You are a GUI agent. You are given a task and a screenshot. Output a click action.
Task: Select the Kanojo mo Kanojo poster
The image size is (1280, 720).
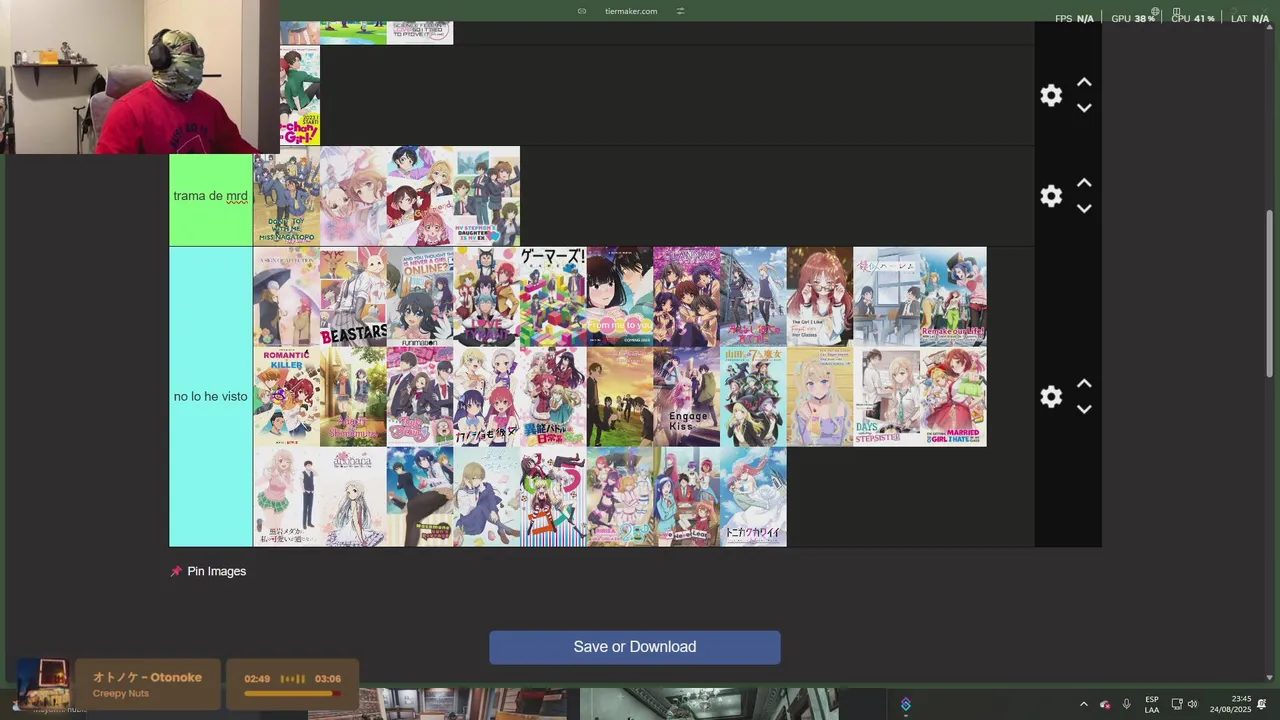point(486,397)
